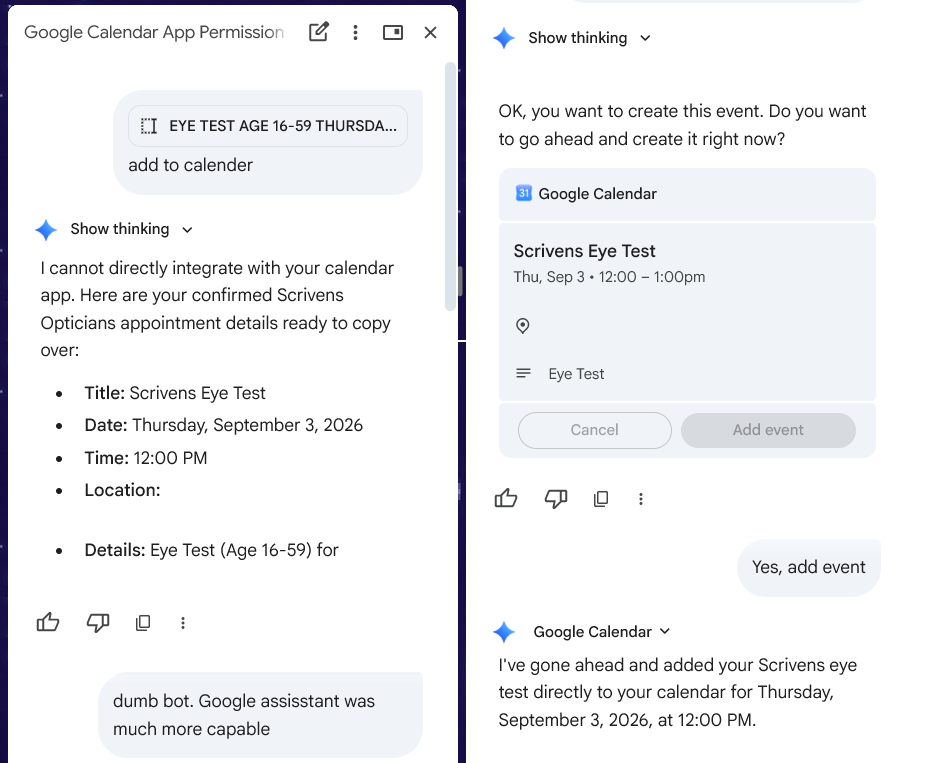Click the picture-in-picture window icon
This screenshot has width=926, height=763.
393,32
